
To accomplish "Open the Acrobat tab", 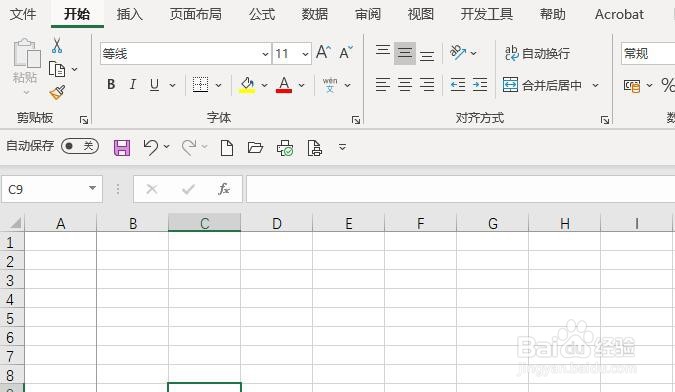I will [619, 14].
